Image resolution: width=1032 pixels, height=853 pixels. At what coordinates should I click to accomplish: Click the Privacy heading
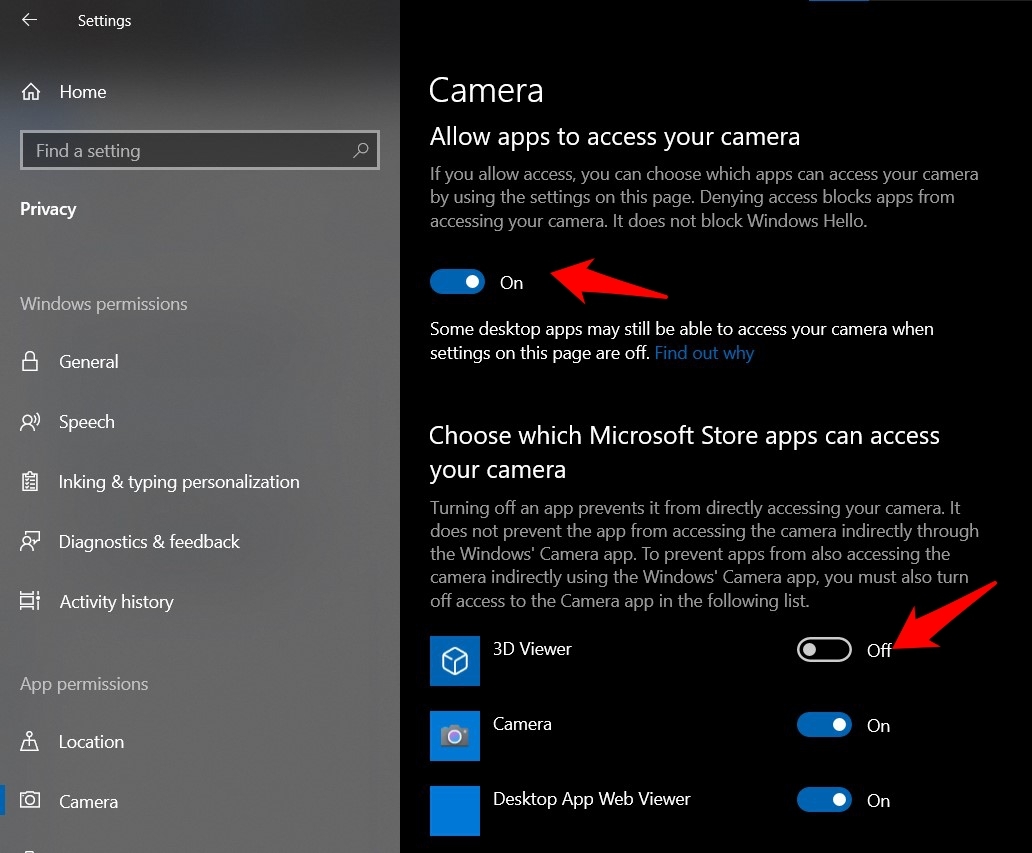coord(48,209)
